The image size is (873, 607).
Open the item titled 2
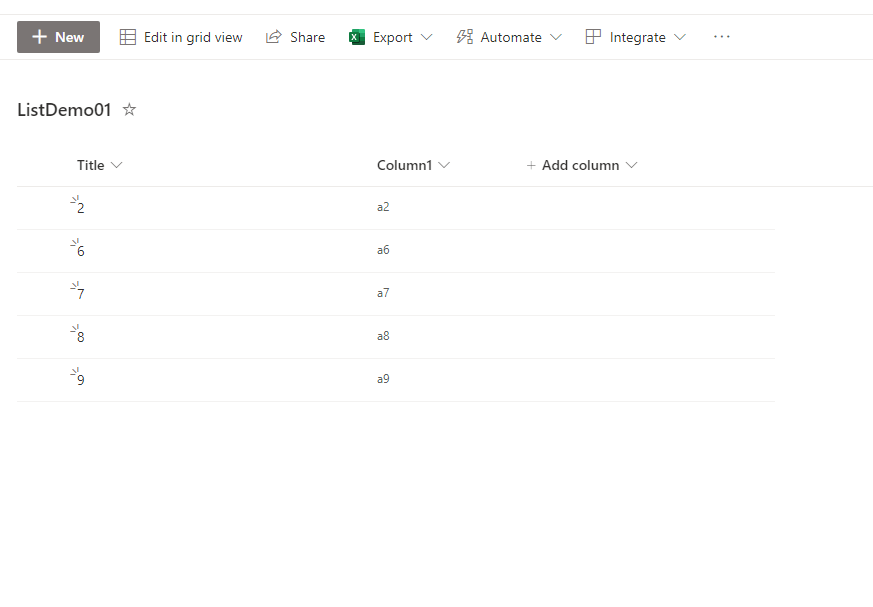point(81,208)
